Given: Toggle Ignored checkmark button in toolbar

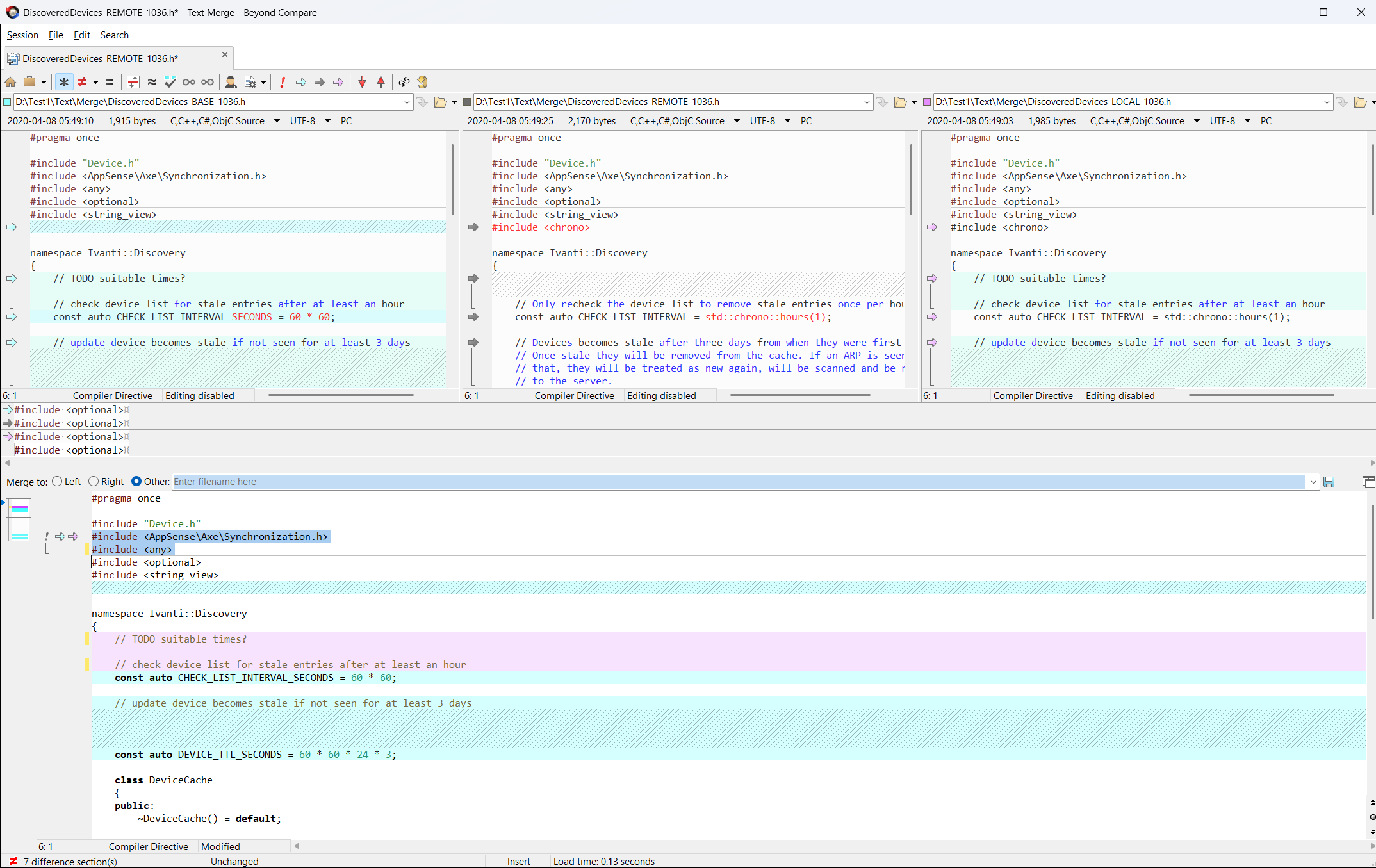Looking at the screenshot, I should 170,82.
